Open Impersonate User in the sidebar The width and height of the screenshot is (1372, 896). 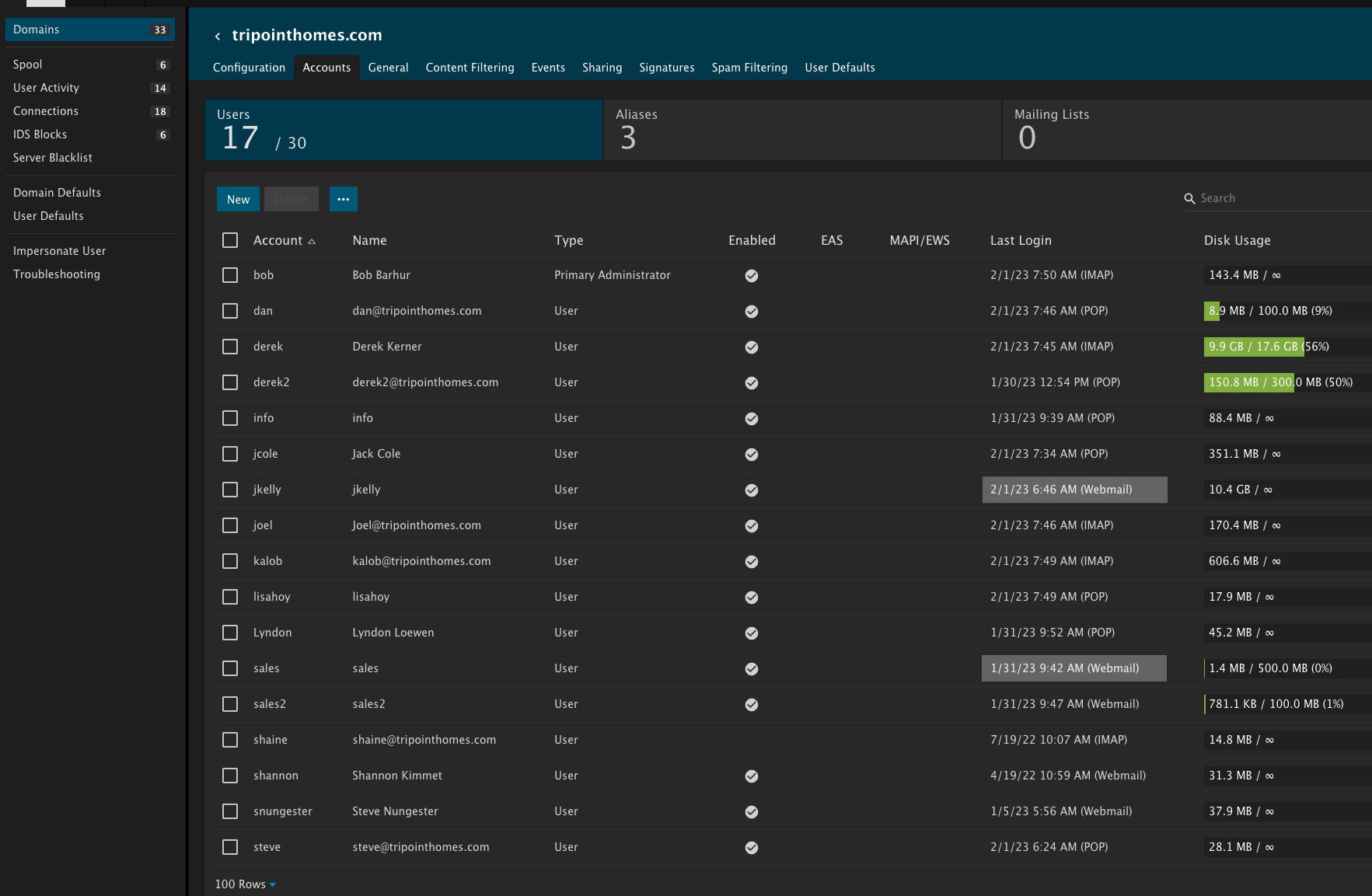pyautogui.click(x=59, y=251)
